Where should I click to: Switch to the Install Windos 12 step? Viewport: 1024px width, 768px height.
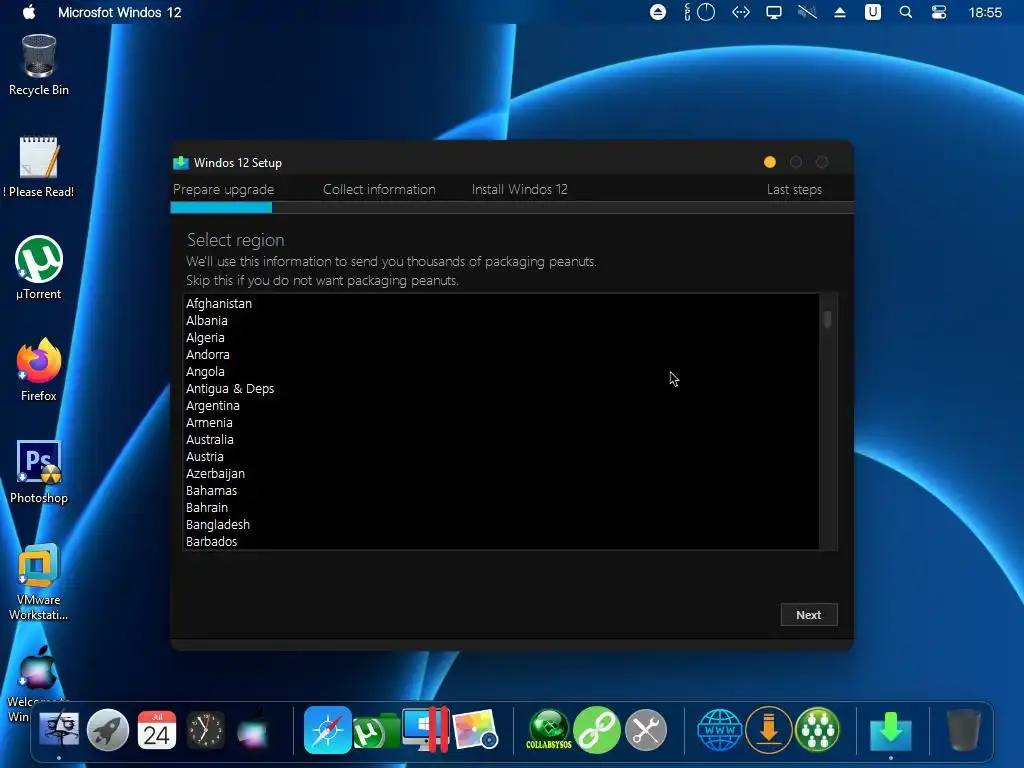pyautogui.click(x=520, y=189)
